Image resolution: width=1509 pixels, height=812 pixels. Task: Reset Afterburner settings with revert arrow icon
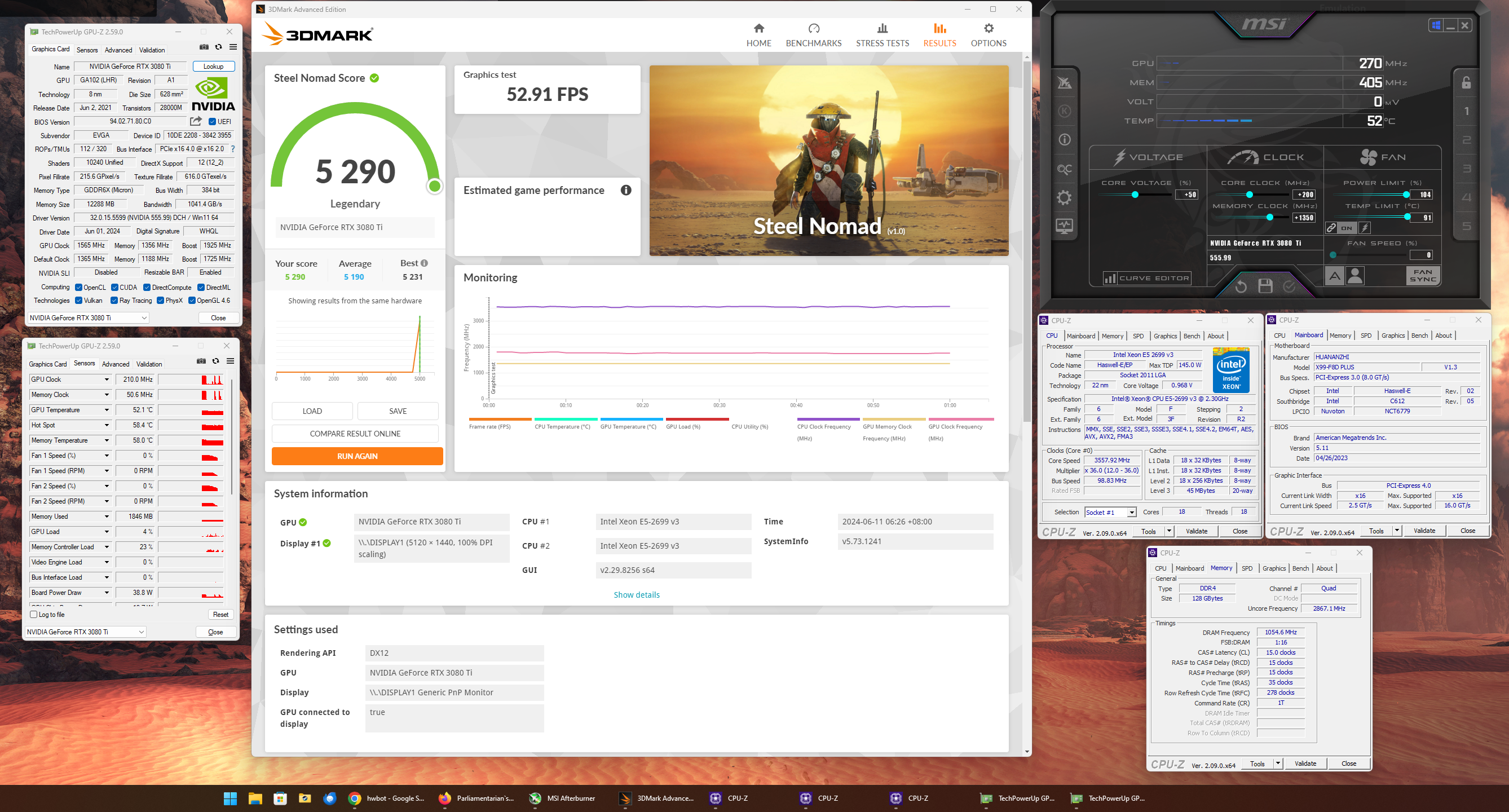[1241, 286]
